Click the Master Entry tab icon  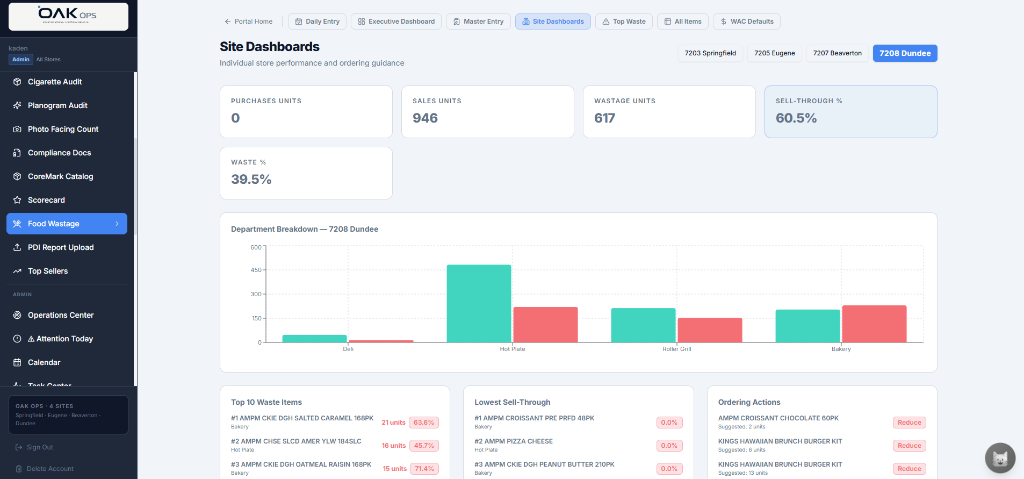point(456,22)
